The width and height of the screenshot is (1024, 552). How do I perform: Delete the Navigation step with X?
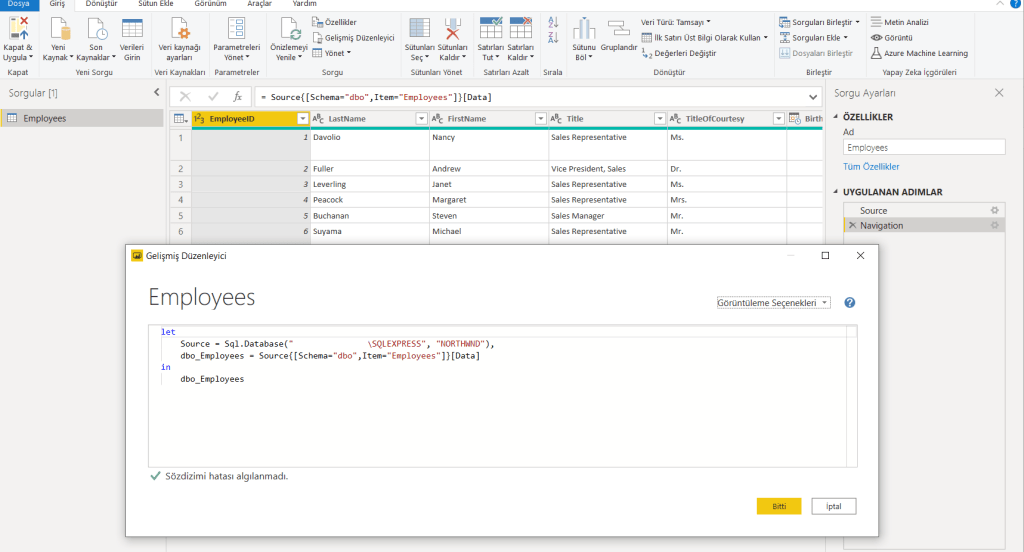point(852,226)
